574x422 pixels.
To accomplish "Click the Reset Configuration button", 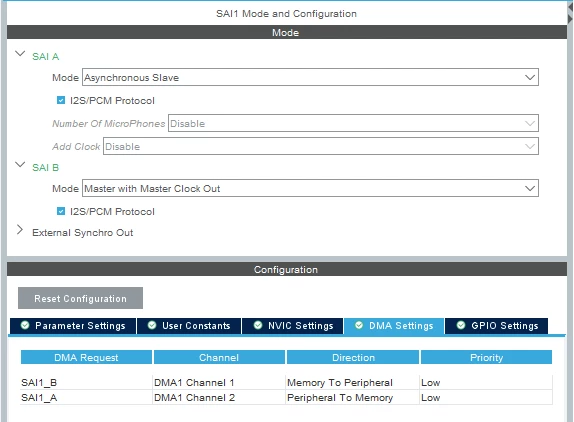I will [81, 298].
